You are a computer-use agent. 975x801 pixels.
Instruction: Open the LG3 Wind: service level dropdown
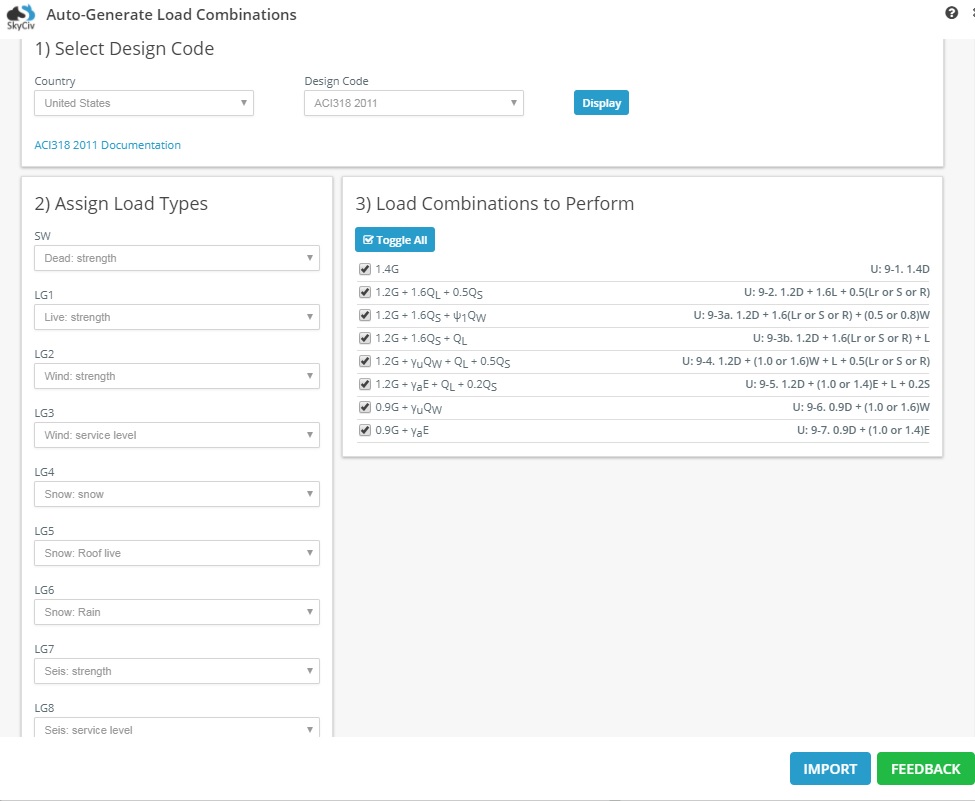point(177,435)
